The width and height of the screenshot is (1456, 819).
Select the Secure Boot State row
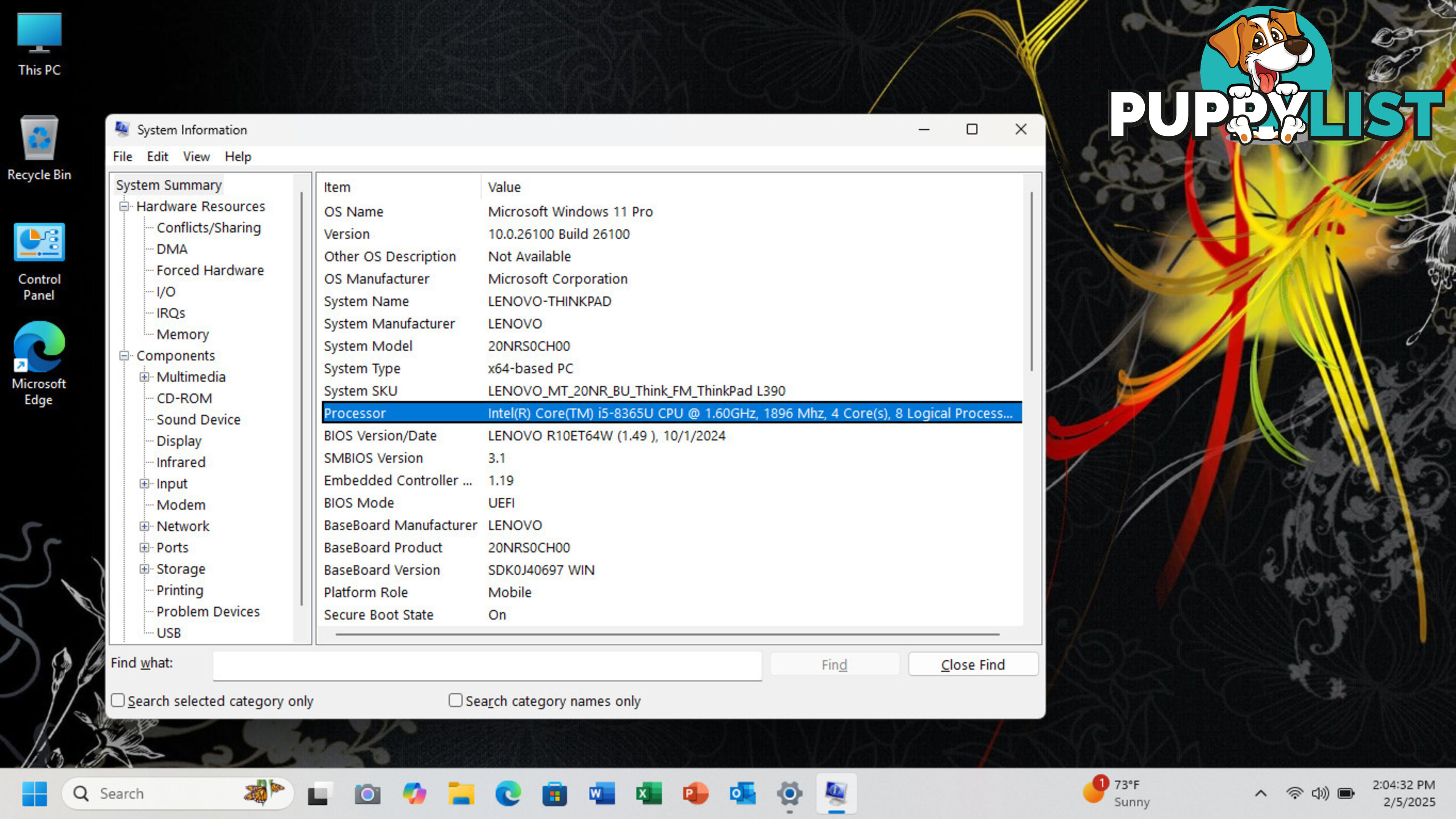point(672,615)
